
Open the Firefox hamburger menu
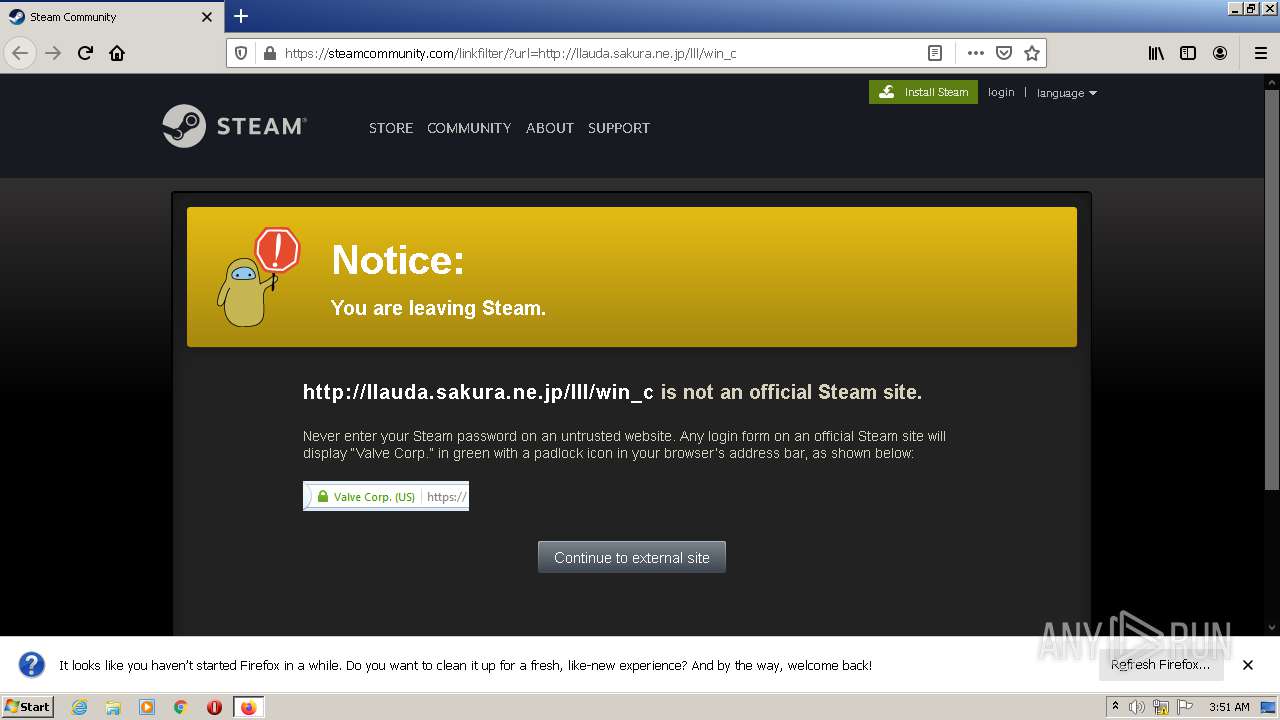[x=1260, y=53]
